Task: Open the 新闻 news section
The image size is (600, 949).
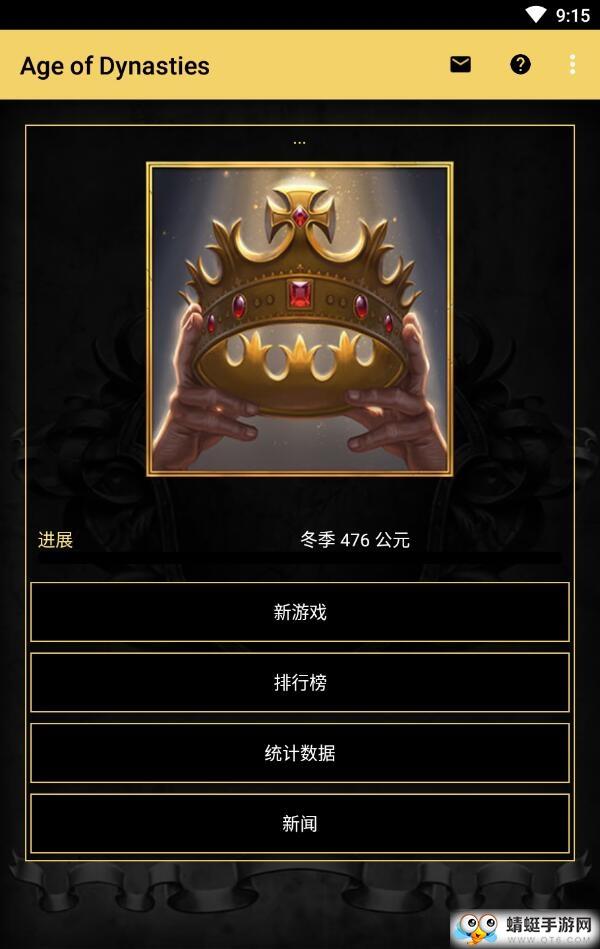Action: coord(300,823)
